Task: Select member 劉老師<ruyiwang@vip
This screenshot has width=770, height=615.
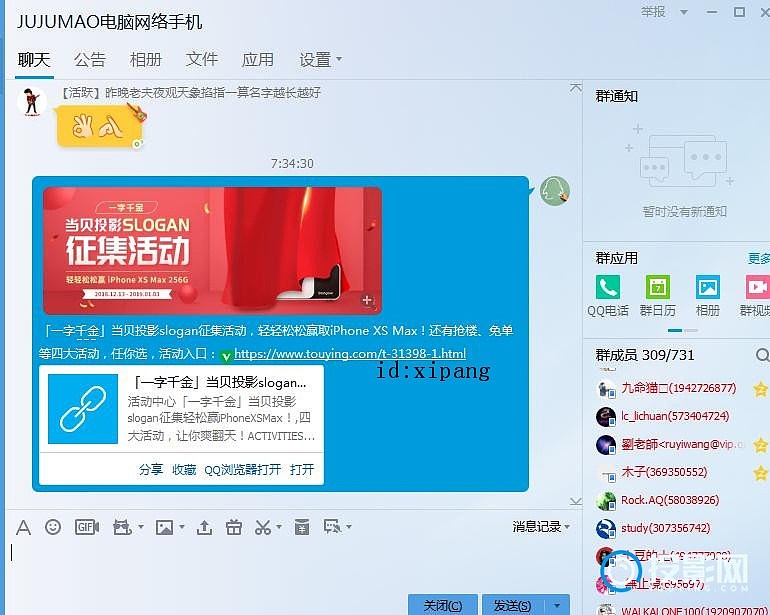Action: point(683,444)
